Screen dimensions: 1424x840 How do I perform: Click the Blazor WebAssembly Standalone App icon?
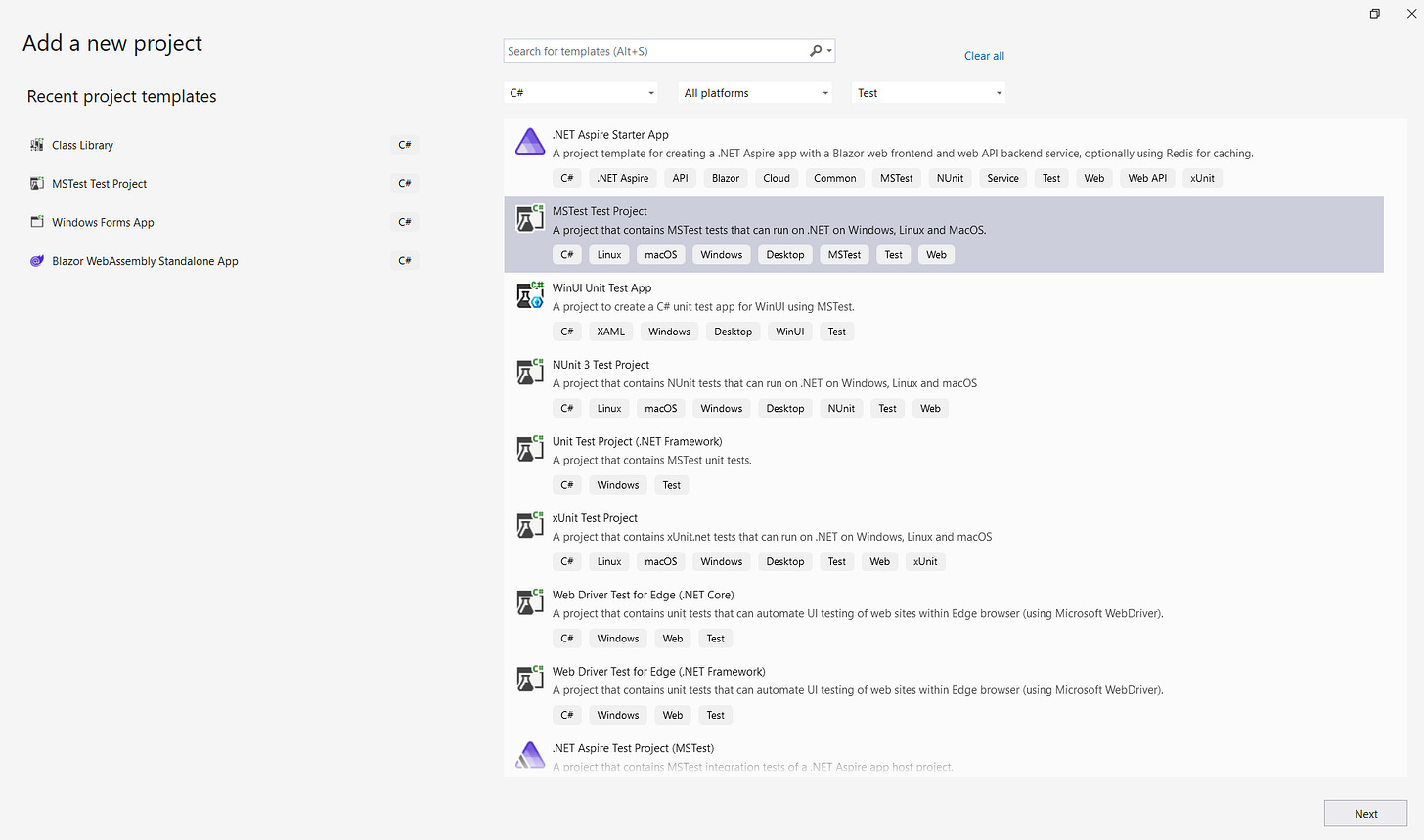tap(37, 261)
